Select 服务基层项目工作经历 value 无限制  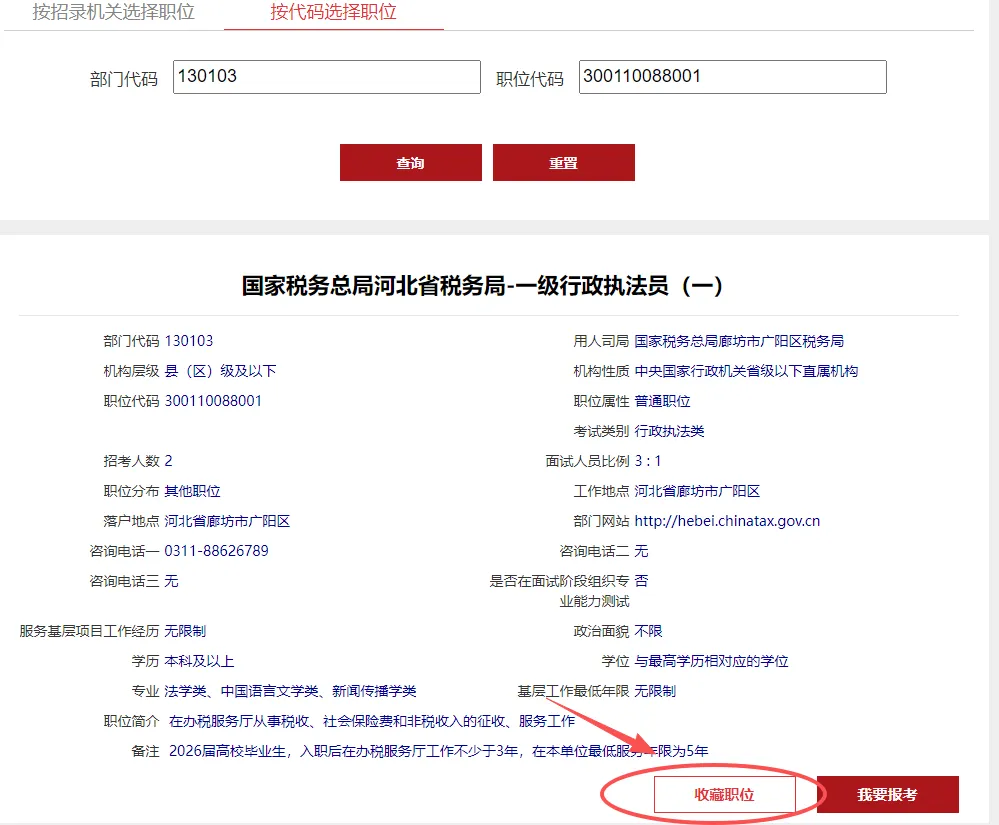pyautogui.click(x=185, y=631)
